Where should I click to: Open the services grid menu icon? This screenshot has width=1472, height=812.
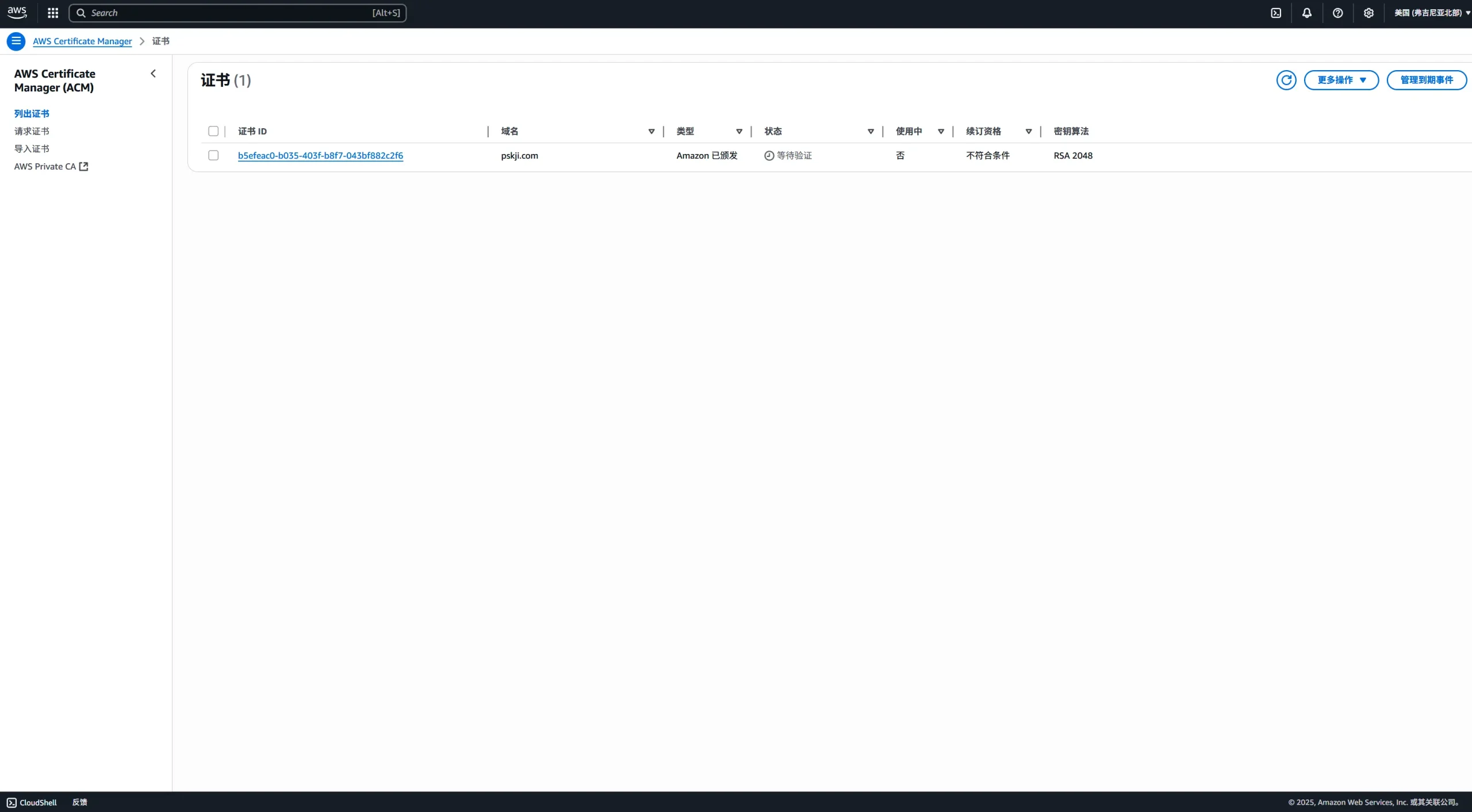tap(53, 13)
